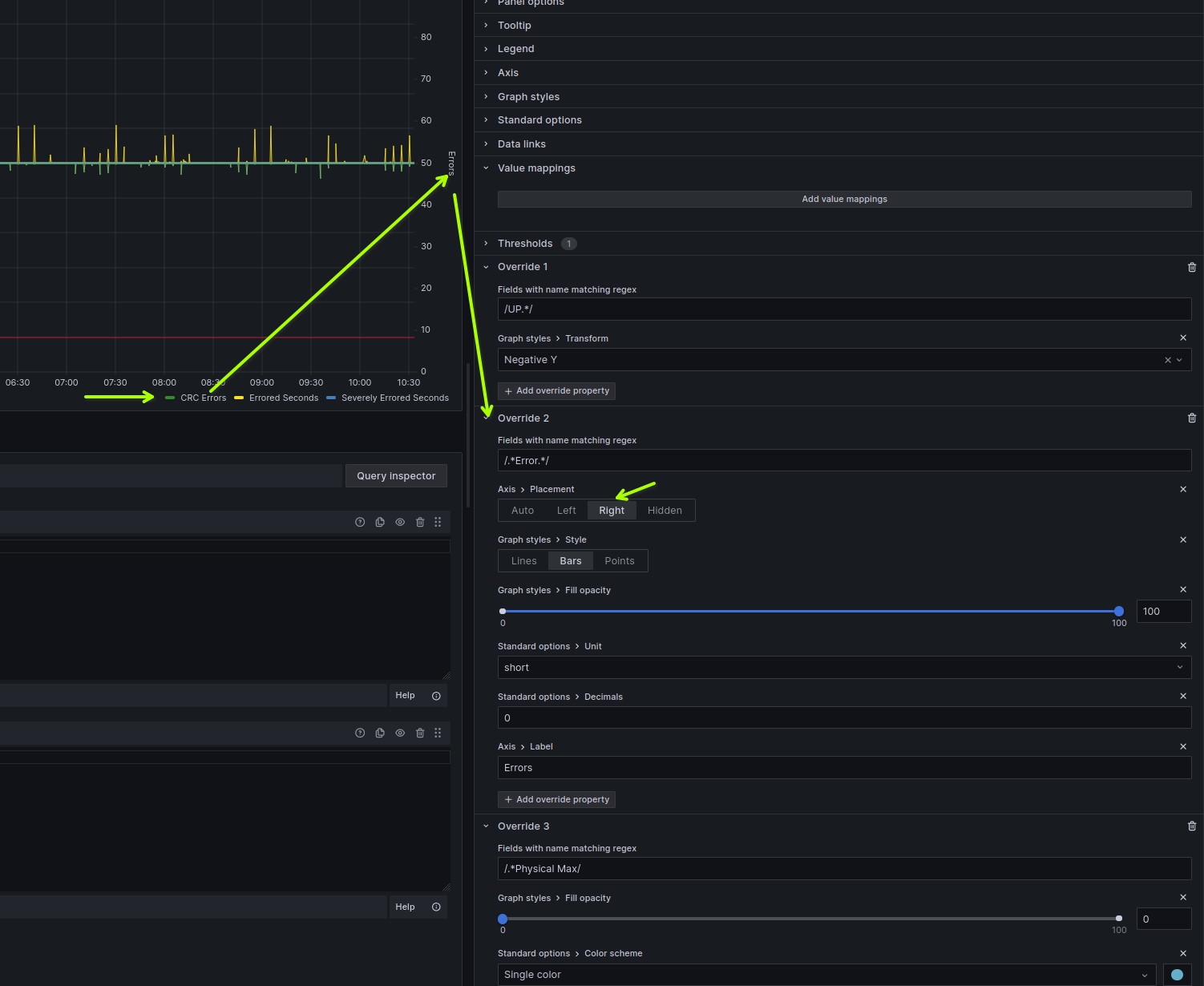Open the Query inspector
Image resolution: width=1204 pixels, height=986 pixels.
point(396,476)
